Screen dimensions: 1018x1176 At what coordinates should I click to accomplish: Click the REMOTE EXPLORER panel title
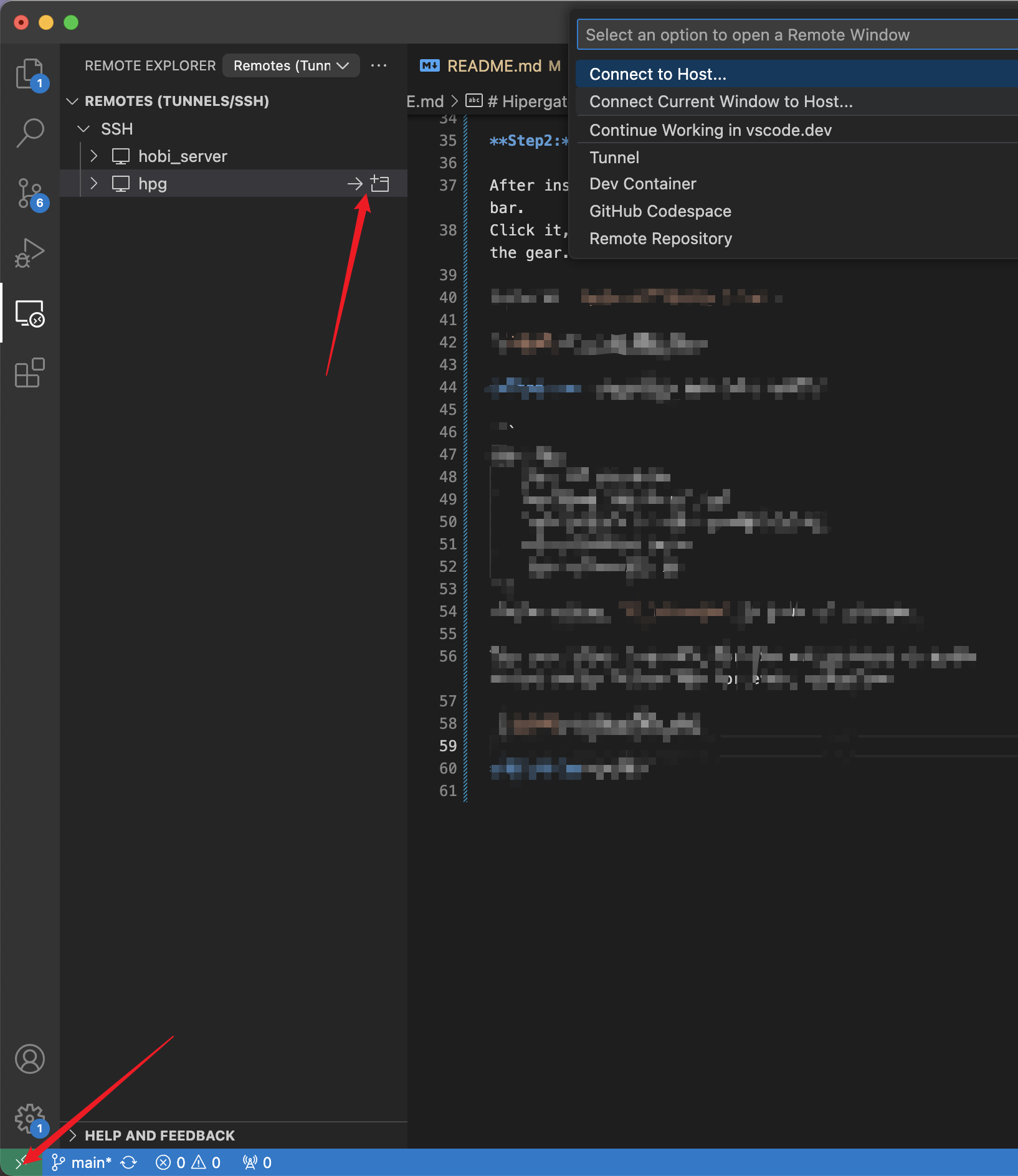click(x=150, y=65)
